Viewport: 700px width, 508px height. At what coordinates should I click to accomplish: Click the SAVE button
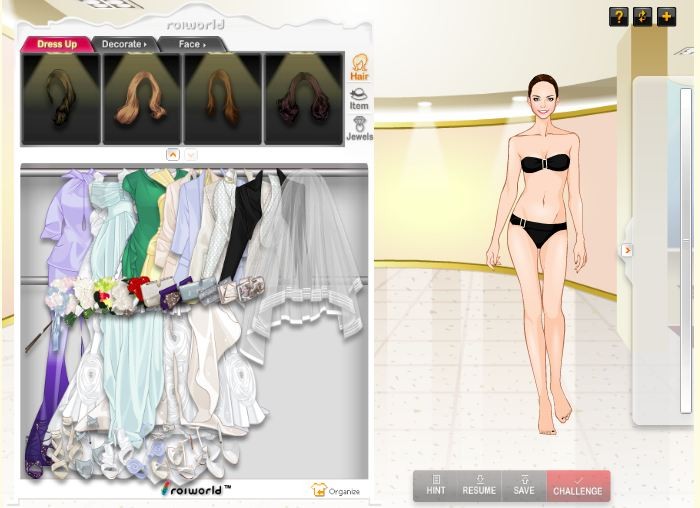[524, 486]
